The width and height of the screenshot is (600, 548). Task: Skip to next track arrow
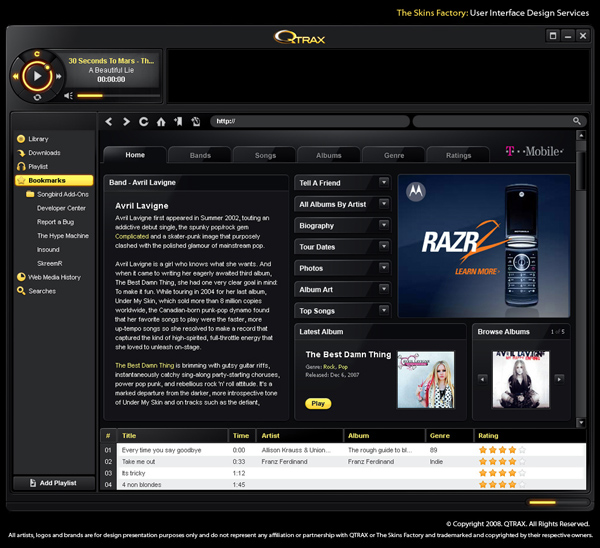[59, 76]
